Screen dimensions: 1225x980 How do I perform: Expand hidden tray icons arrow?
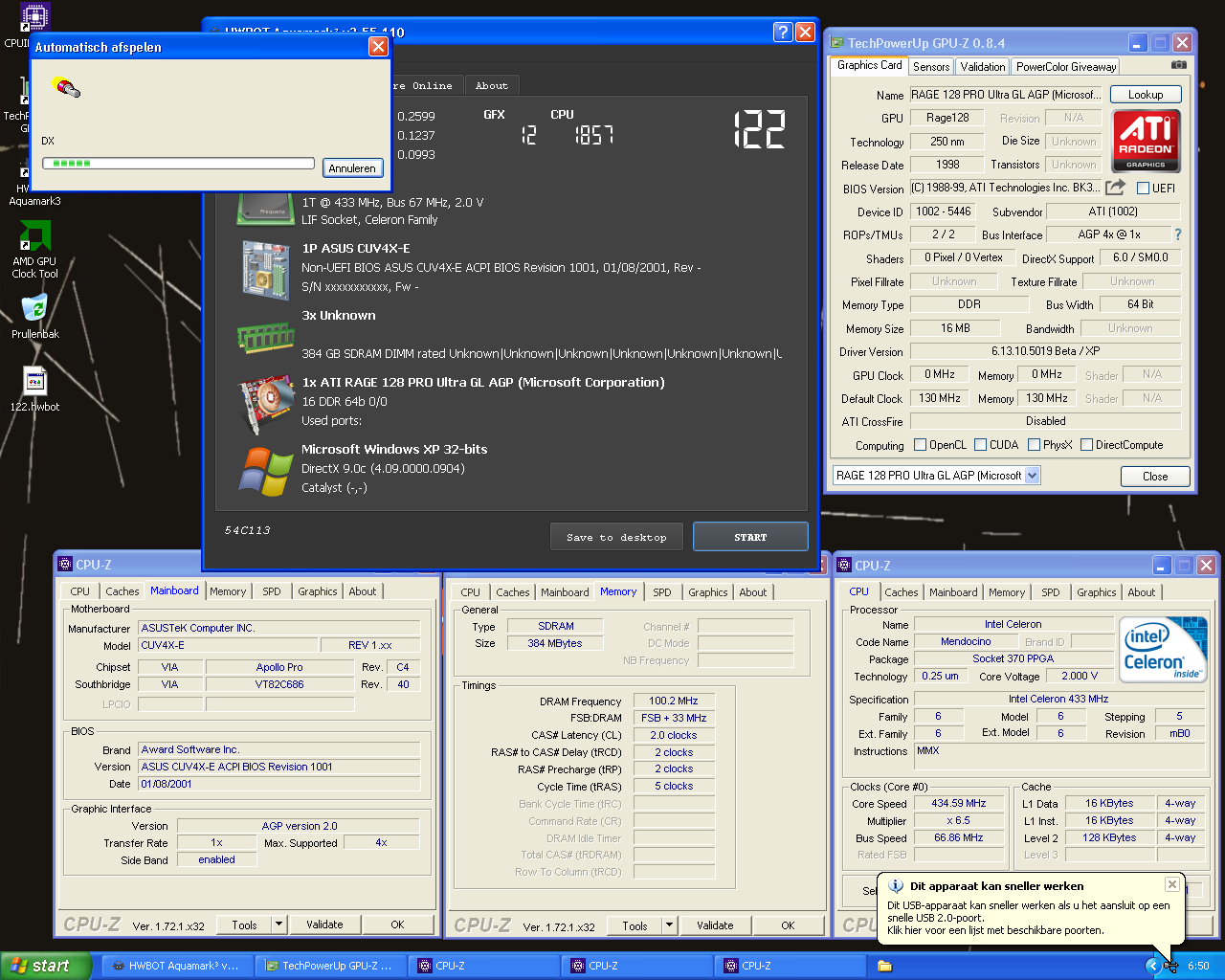(1152, 966)
